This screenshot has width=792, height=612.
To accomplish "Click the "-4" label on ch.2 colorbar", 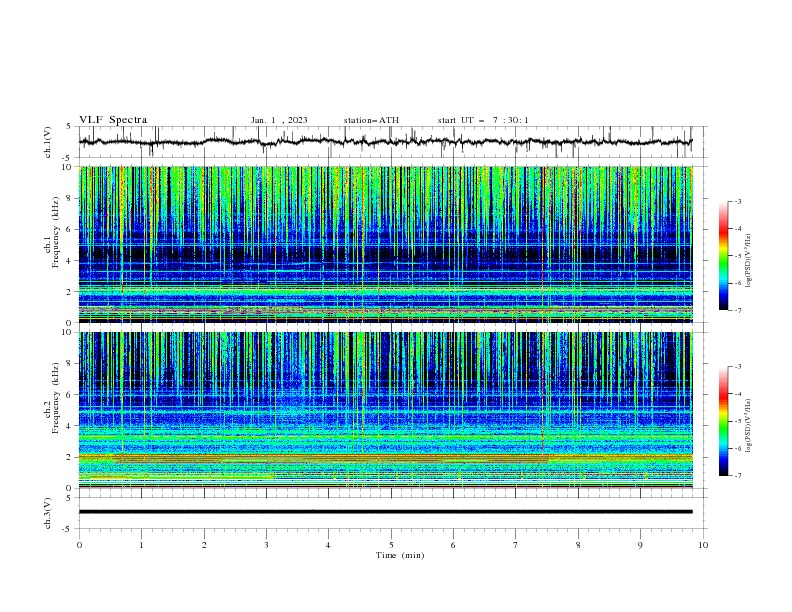I will [737, 394].
